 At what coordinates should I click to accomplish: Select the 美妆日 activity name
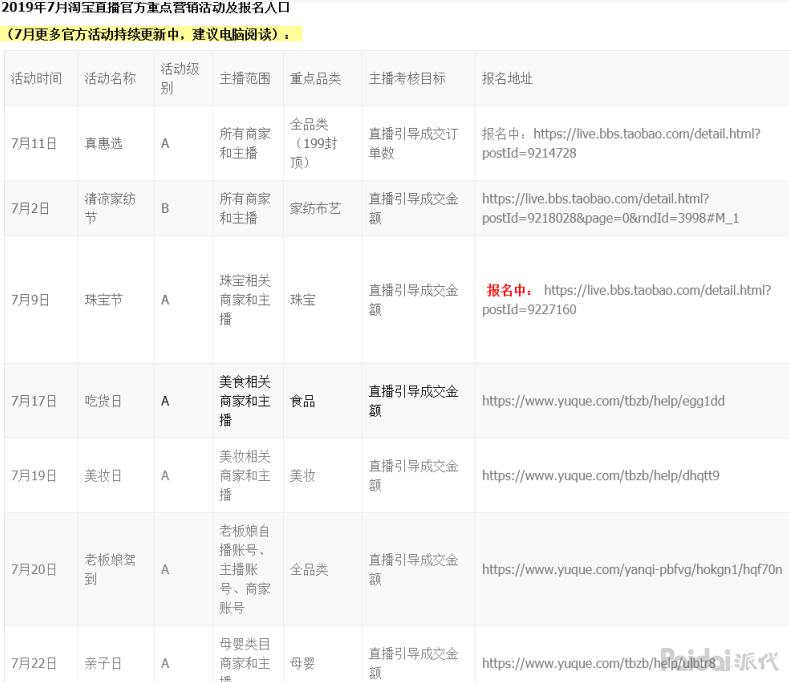click(x=103, y=476)
